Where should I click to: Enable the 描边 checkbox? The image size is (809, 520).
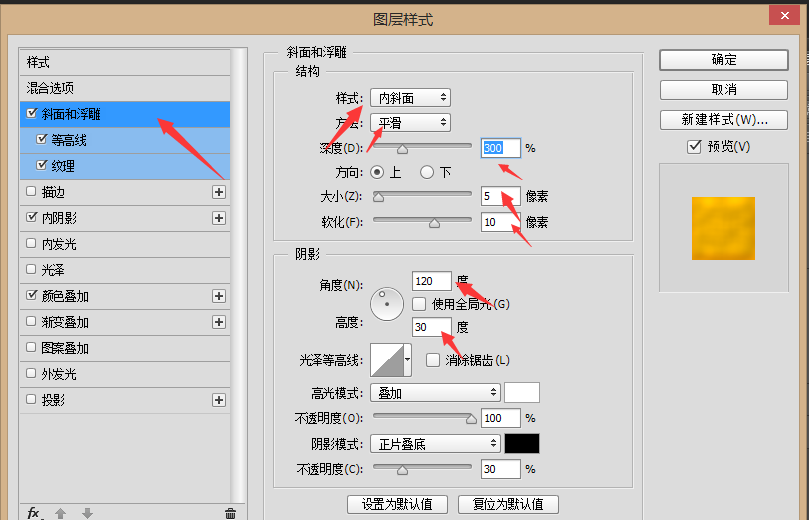[x=31, y=191]
